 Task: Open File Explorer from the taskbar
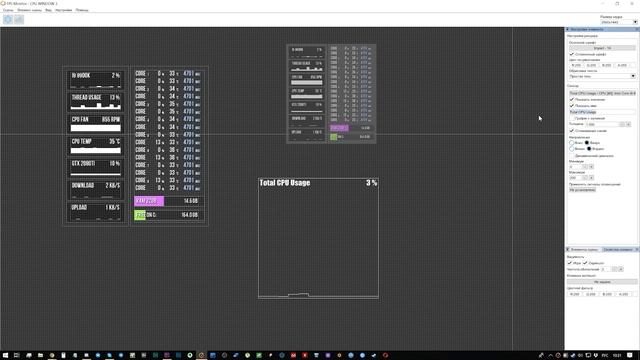click(40, 355)
